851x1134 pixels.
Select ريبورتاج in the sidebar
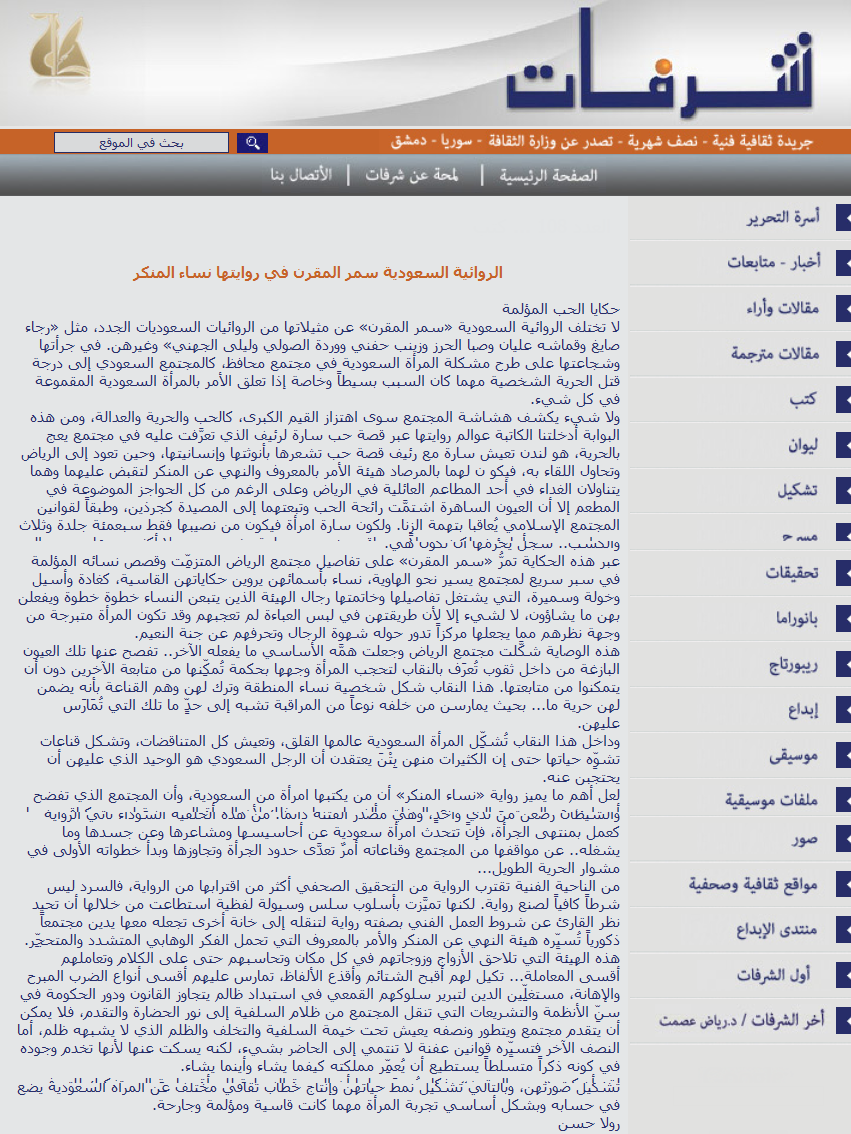coord(793,665)
